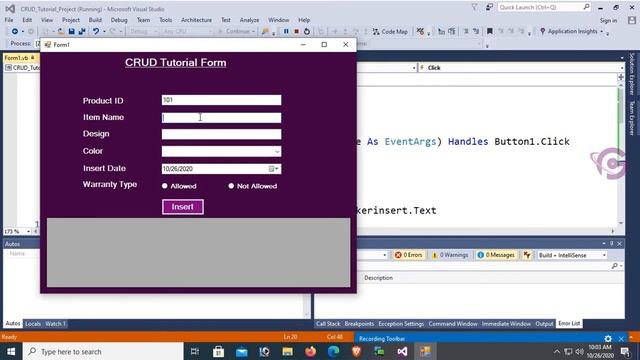Image resolution: width=640 pixels, height=360 pixels.
Task: Switch to the Watch 1 tab
Action: point(55,324)
